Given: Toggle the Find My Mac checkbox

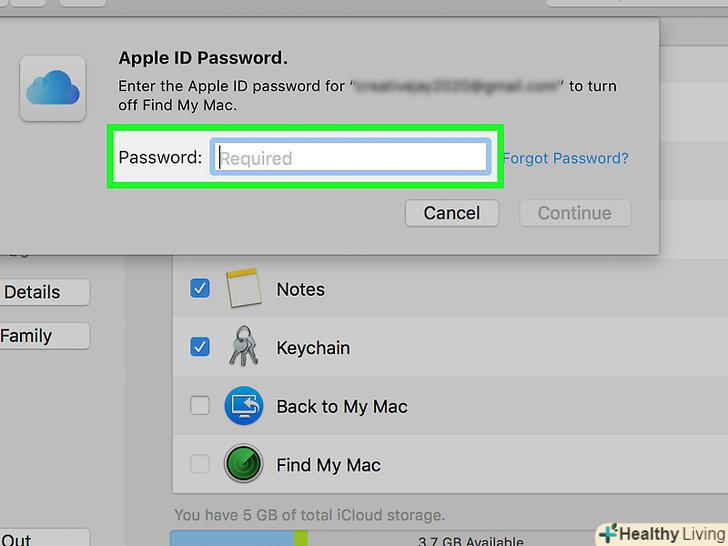Looking at the screenshot, I should coord(200,465).
